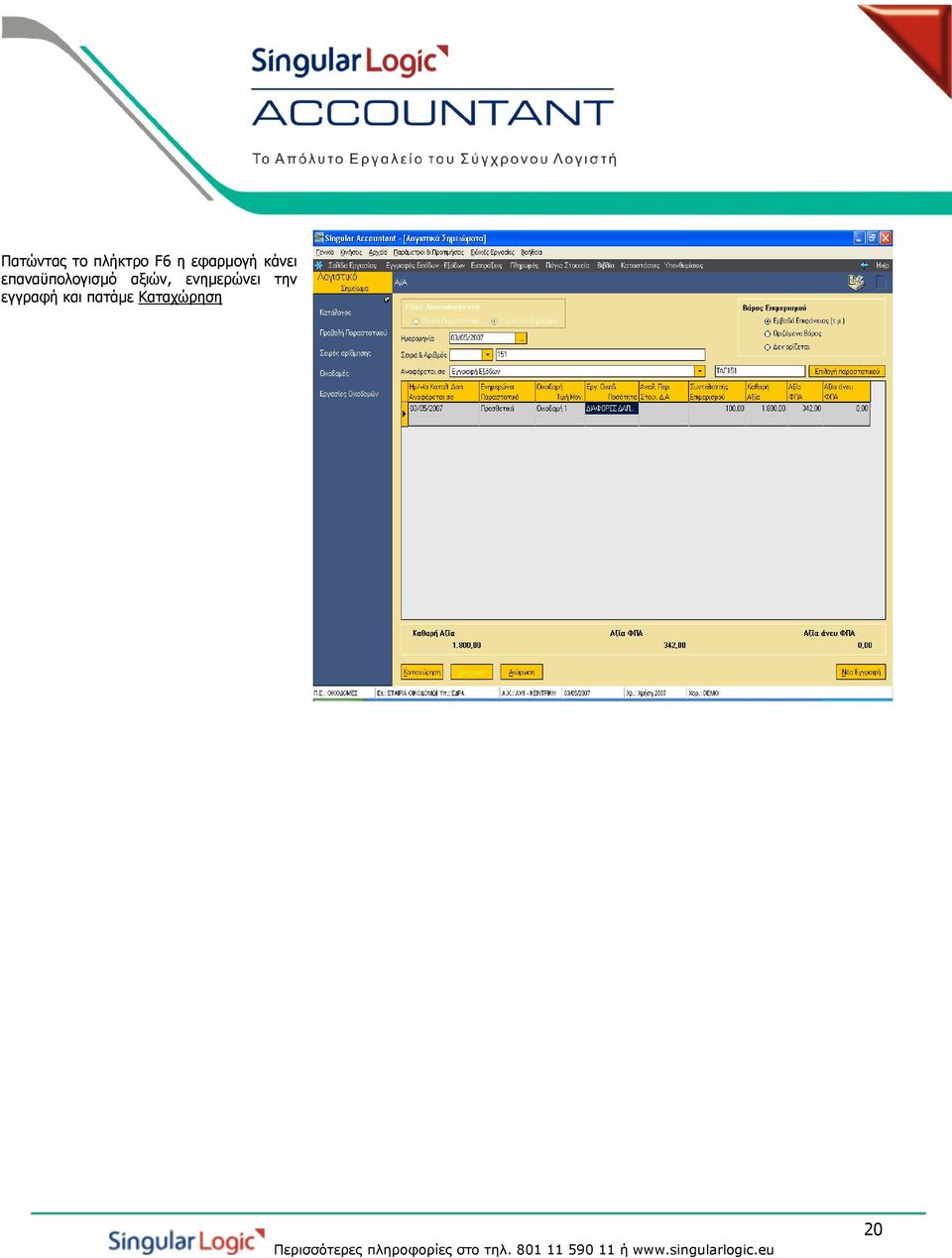Click the 03/05/2007 cell in the grid row
This screenshot has height=1258, width=952.
click(x=443, y=408)
